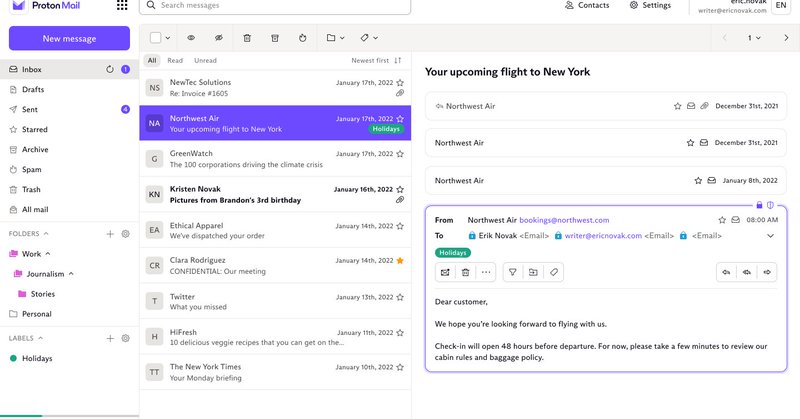Filter on this sender funnel icon
800x419 pixels.
tap(513, 272)
